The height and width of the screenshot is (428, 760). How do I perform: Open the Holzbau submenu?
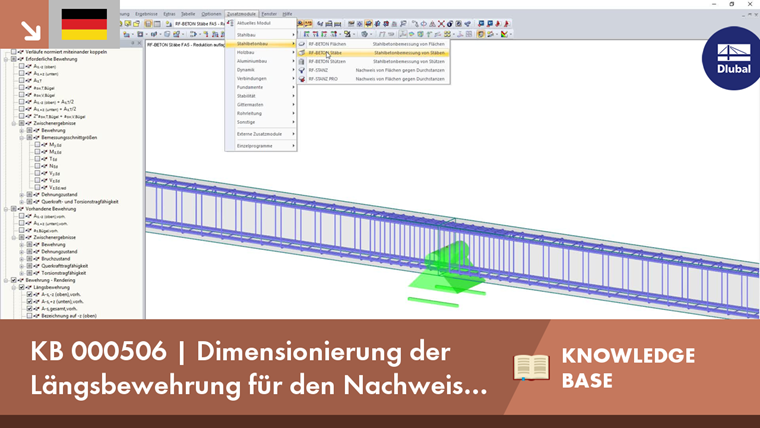coord(261,52)
